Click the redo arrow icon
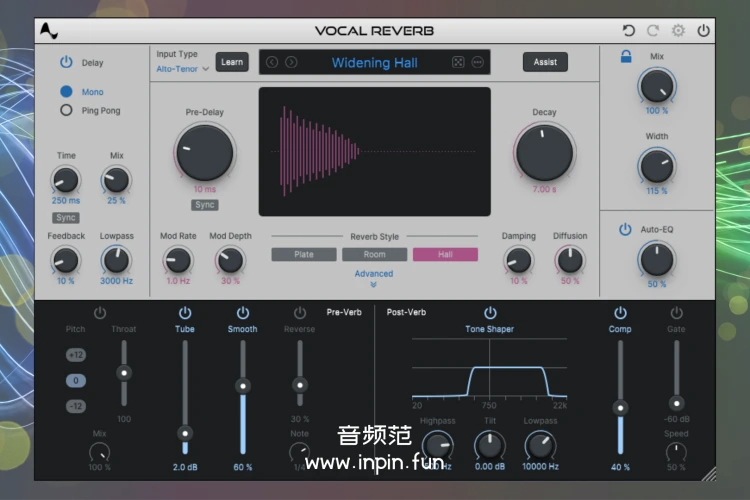750x500 pixels. tap(653, 31)
